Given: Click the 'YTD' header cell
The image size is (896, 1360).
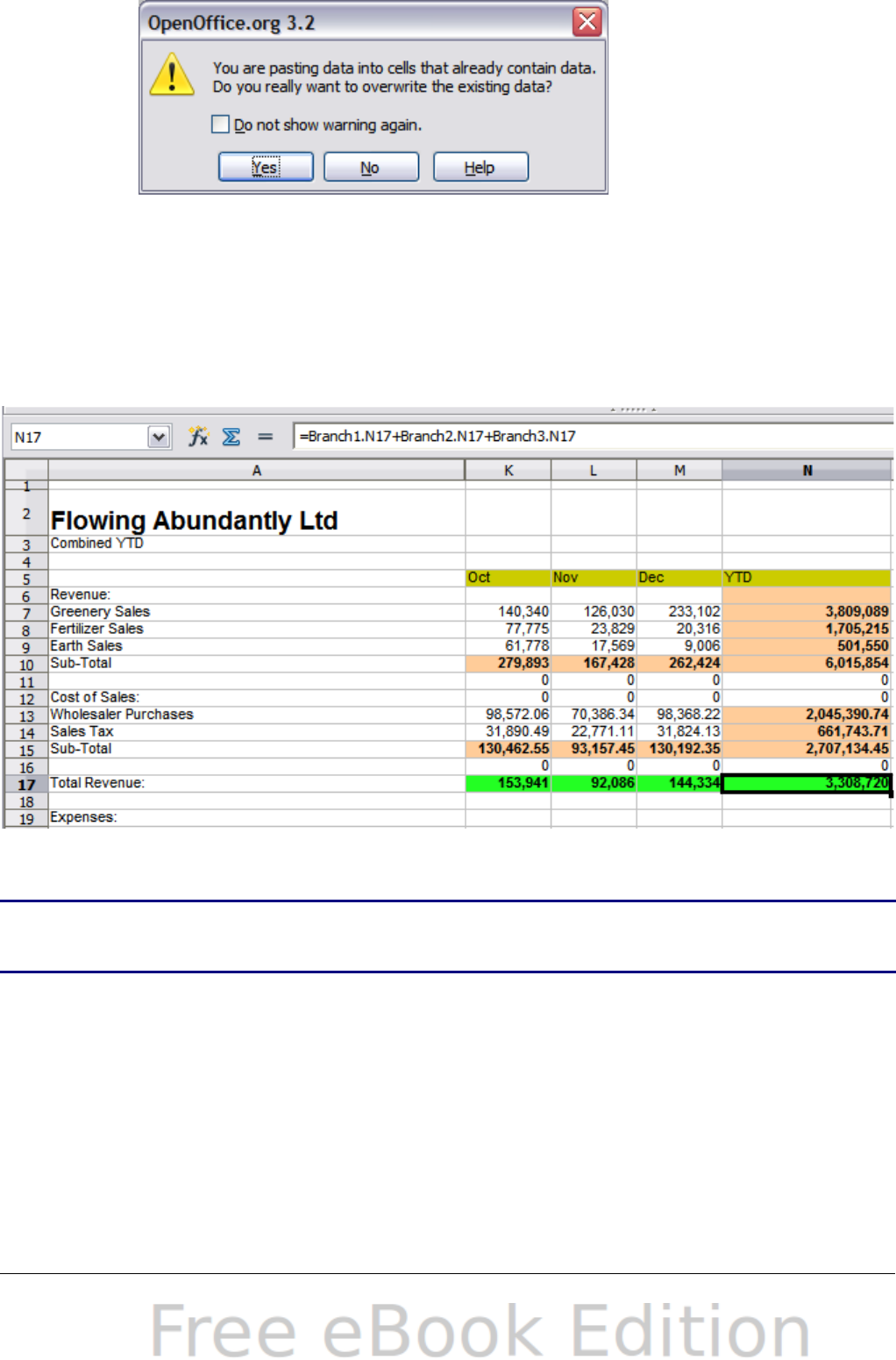Looking at the screenshot, I should pyautogui.click(x=807, y=578).
